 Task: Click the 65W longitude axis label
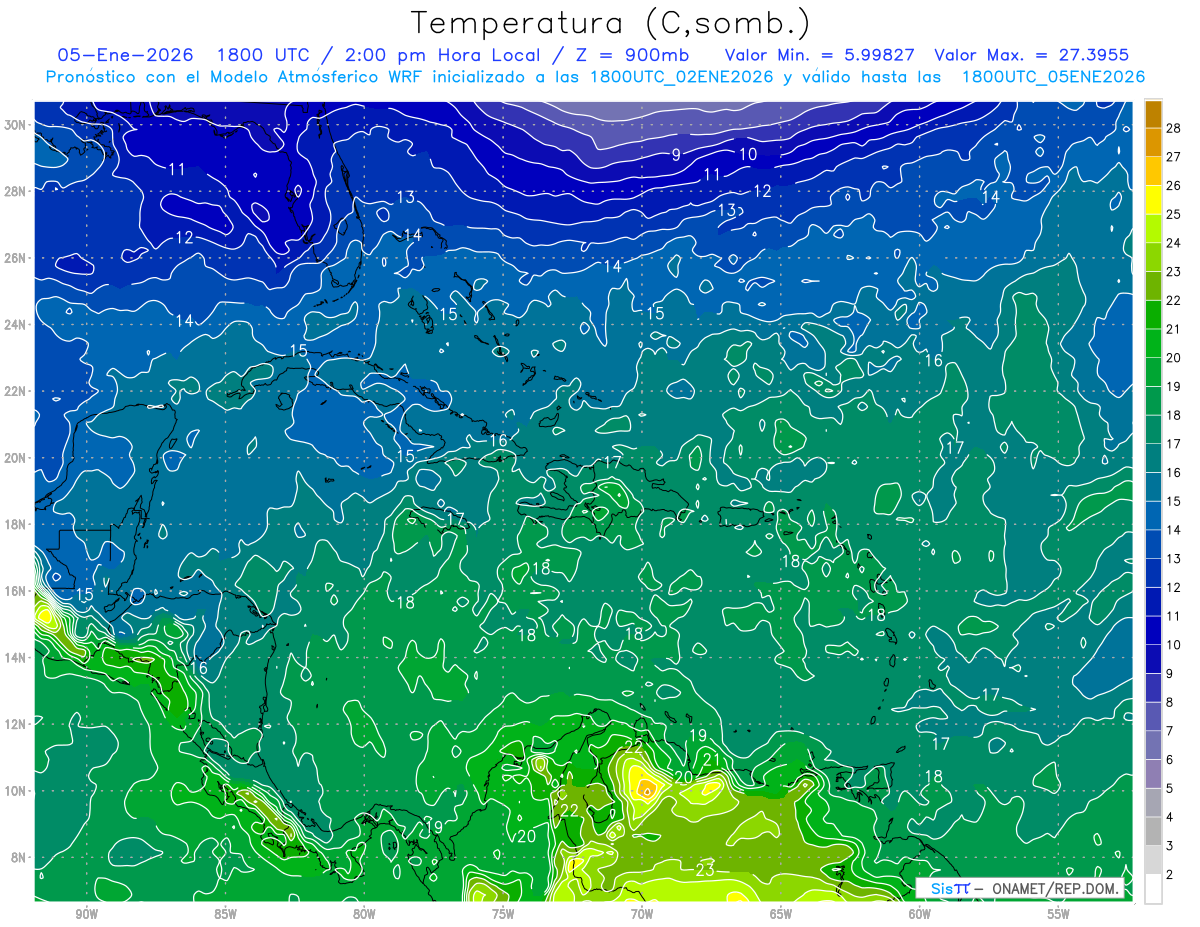click(x=781, y=914)
